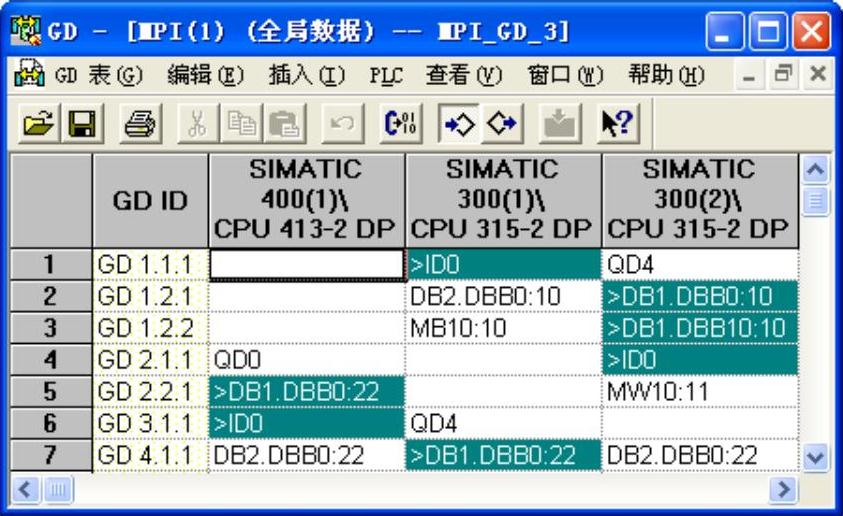This screenshot has height=516, width=843.
Task: Click the GD 1.1.1 cell
Action: click(x=150, y=264)
